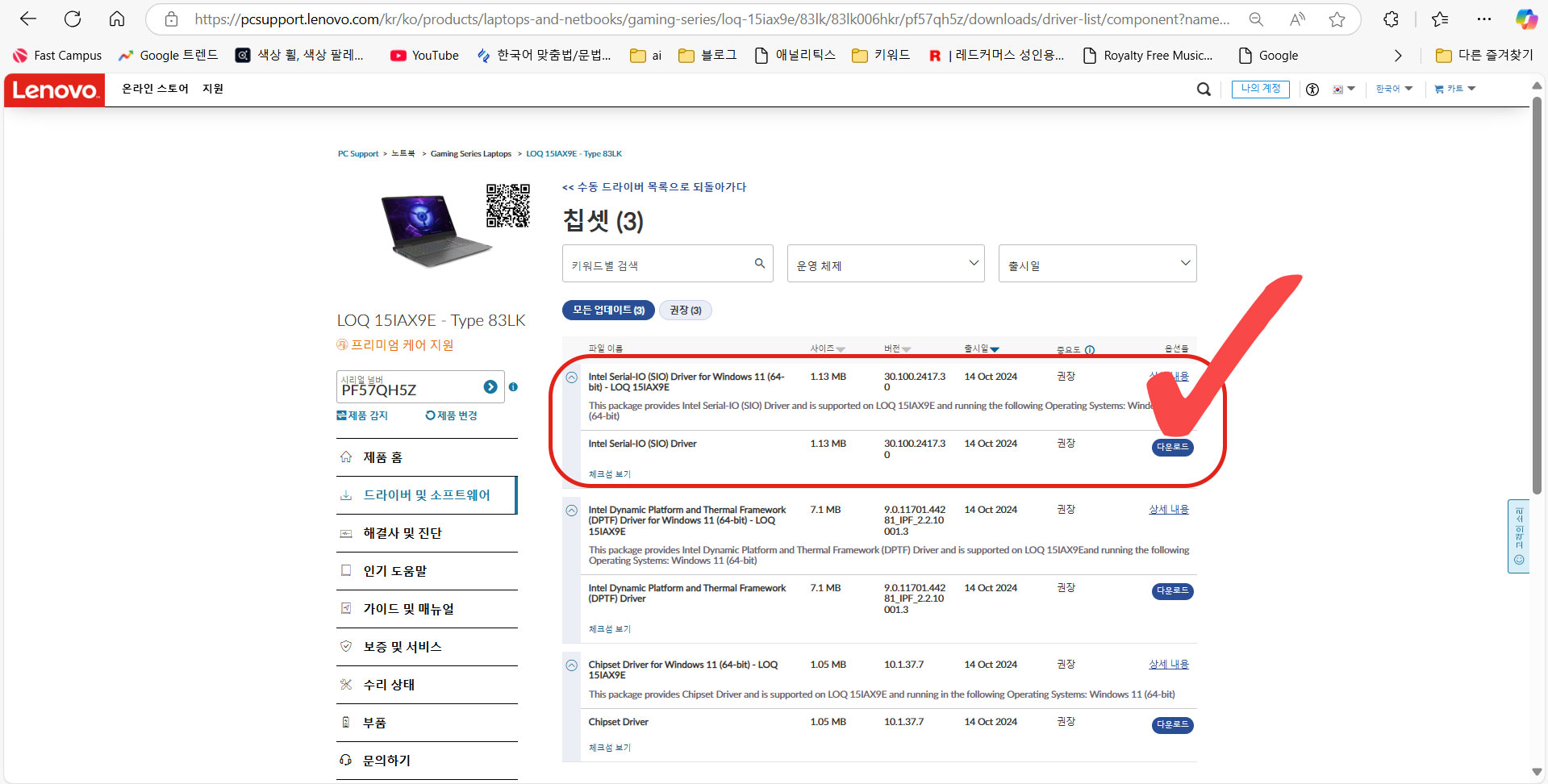Activate Read Aloud icon in address bar
The image size is (1548, 784).
pos(1297,19)
